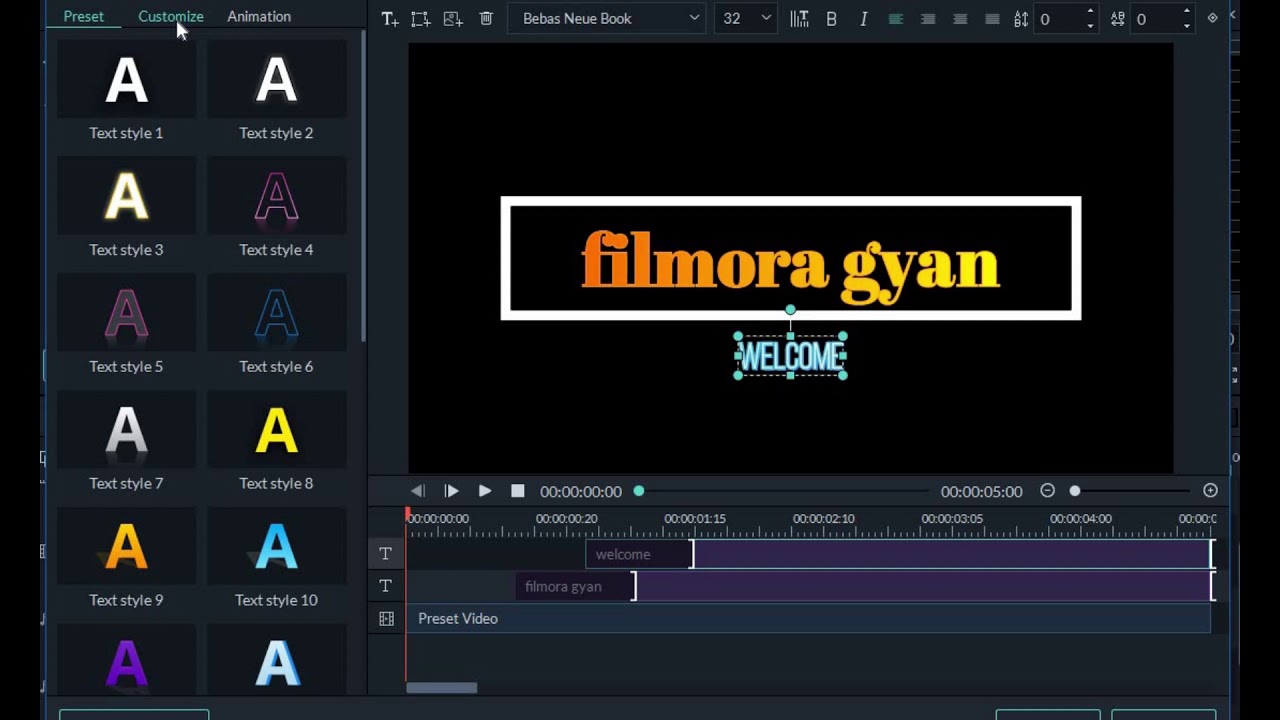Toggle italic formatting

click(x=863, y=19)
